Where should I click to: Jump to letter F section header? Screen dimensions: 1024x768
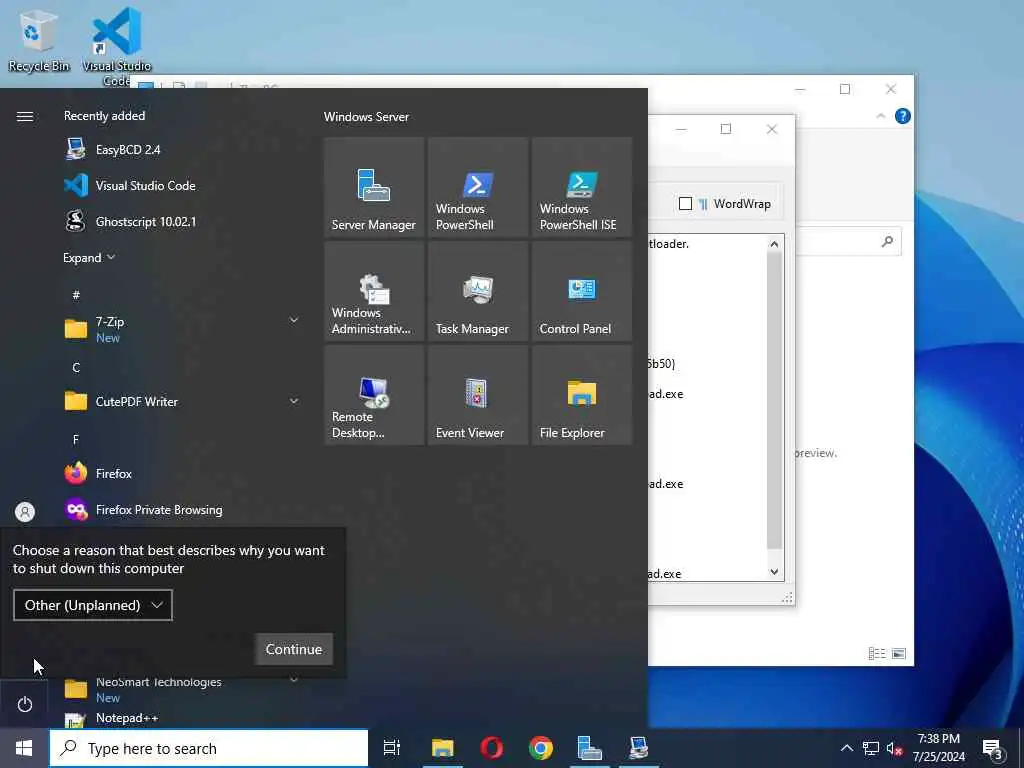[x=76, y=440]
